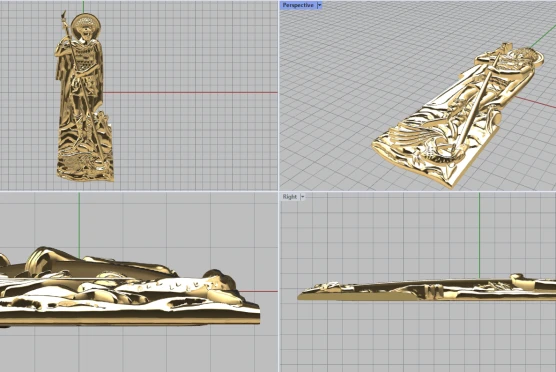Click the halo around the figure's head
The height and width of the screenshot is (372, 556).
coord(86,25)
